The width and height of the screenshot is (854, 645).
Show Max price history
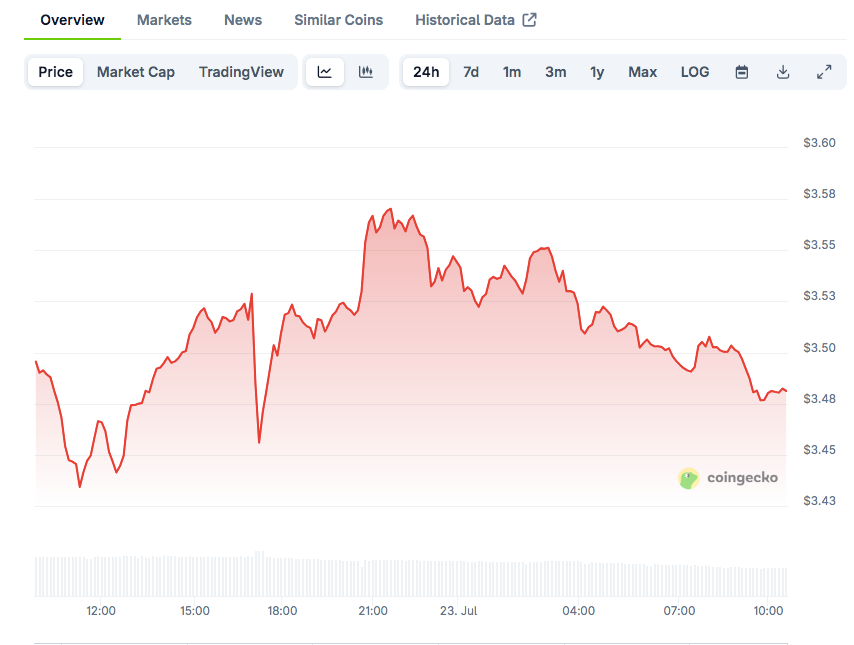[643, 72]
